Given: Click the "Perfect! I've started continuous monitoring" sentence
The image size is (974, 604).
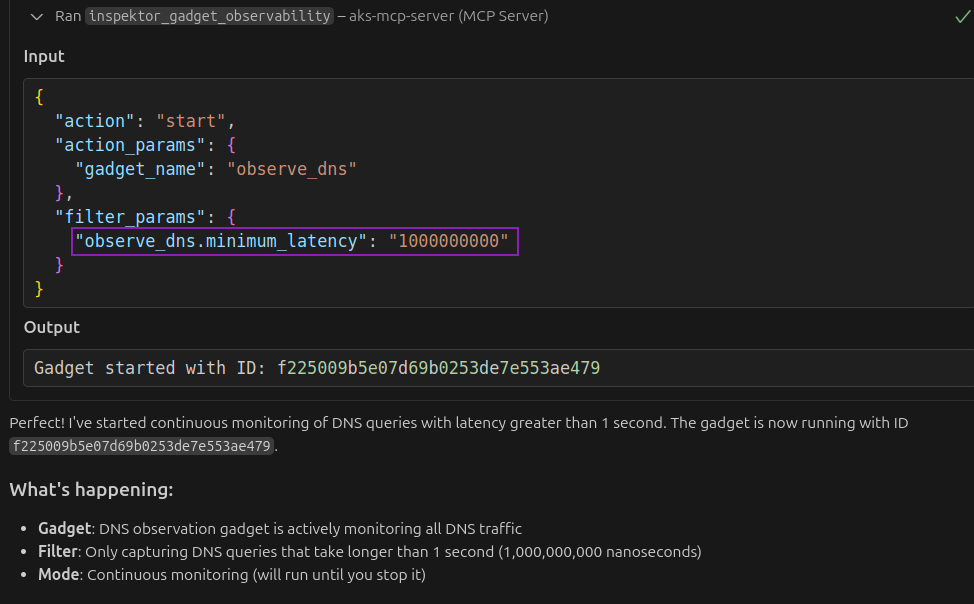Looking at the screenshot, I should (337, 423).
